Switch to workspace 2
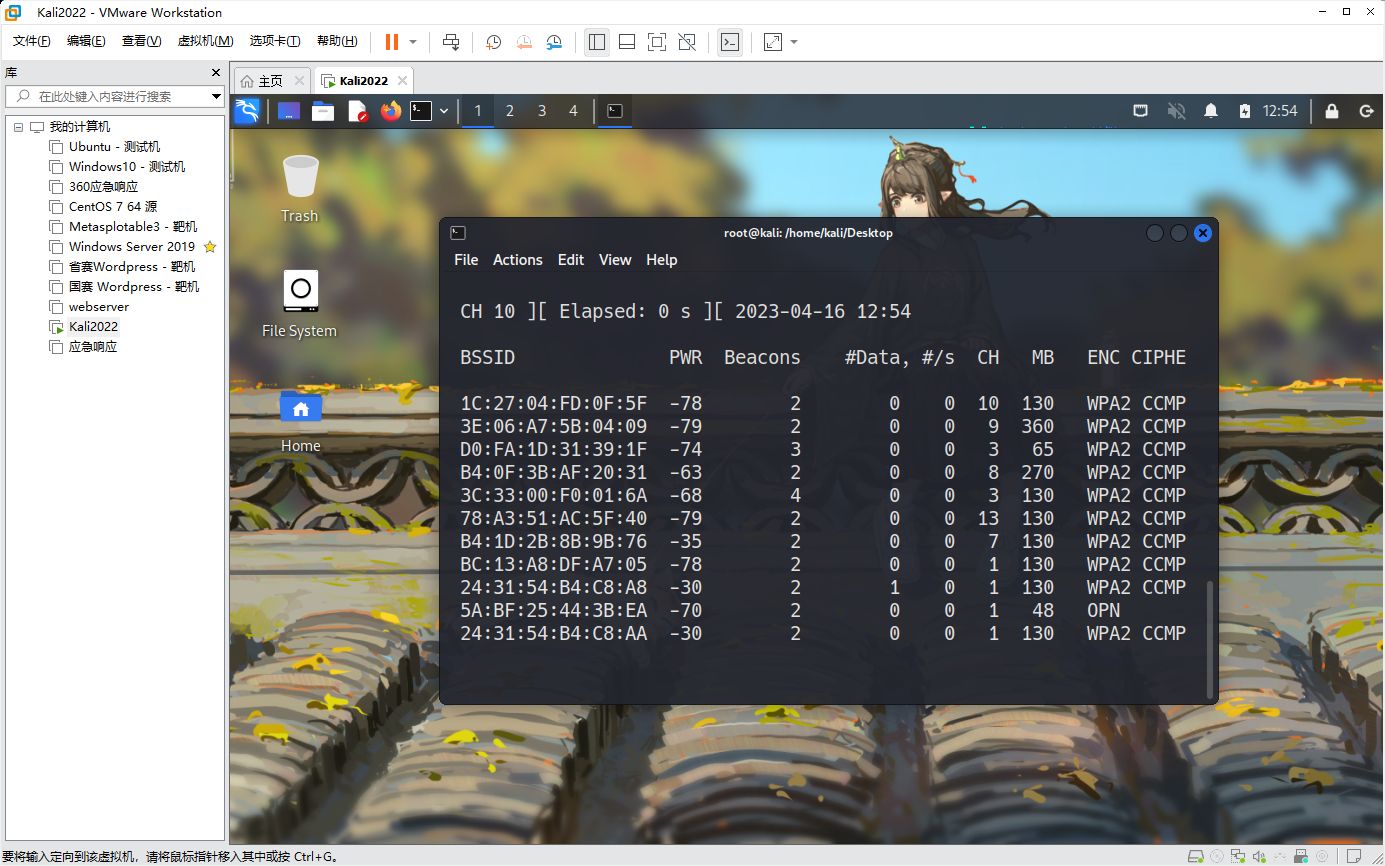 [x=509, y=111]
